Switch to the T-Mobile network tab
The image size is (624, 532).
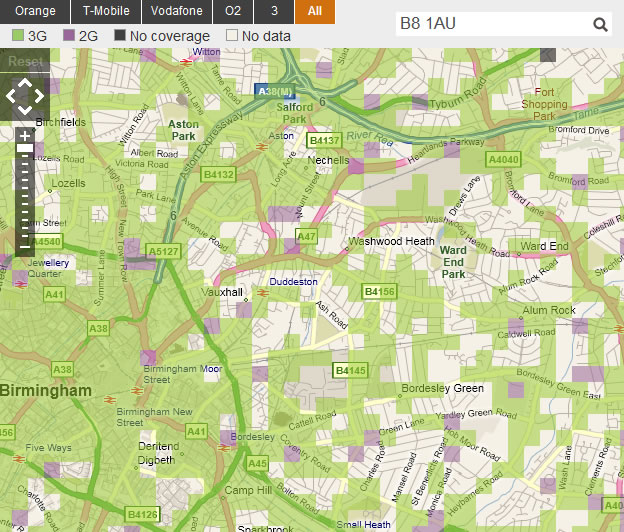coord(106,11)
